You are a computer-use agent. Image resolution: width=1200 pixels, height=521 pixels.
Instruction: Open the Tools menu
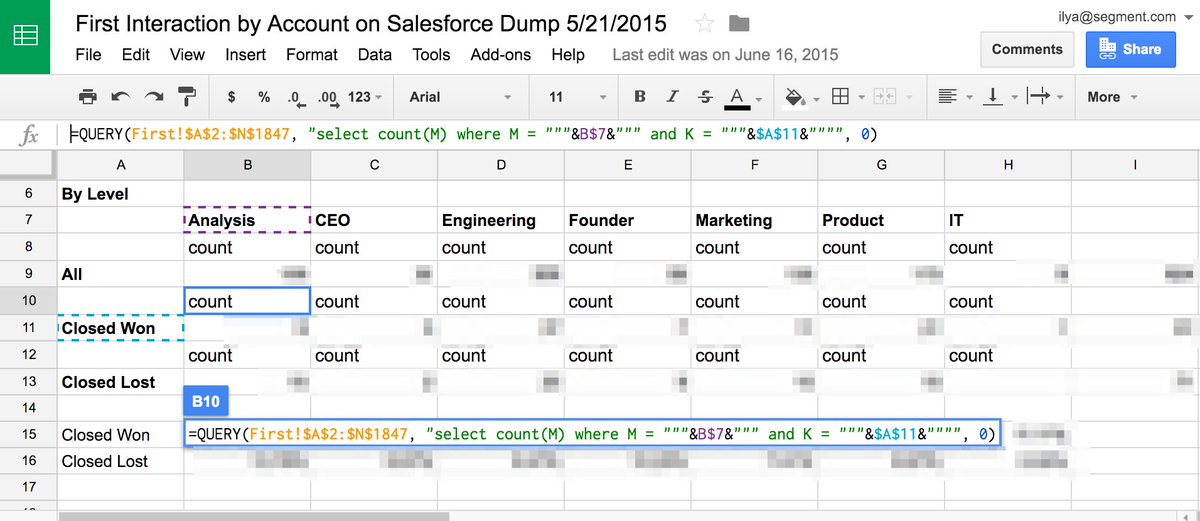click(x=432, y=54)
